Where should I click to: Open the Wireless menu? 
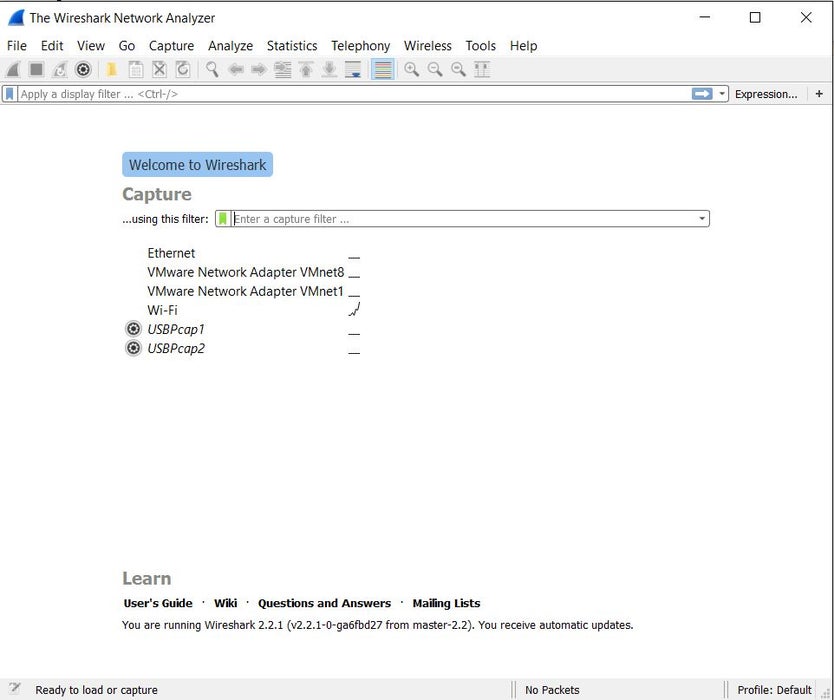pyautogui.click(x=428, y=46)
